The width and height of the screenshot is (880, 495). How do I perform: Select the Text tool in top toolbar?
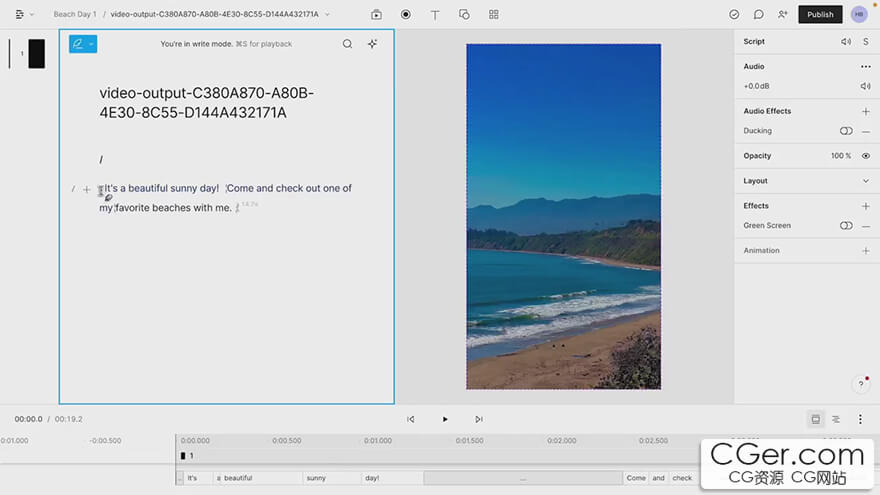[x=435, y=15]
